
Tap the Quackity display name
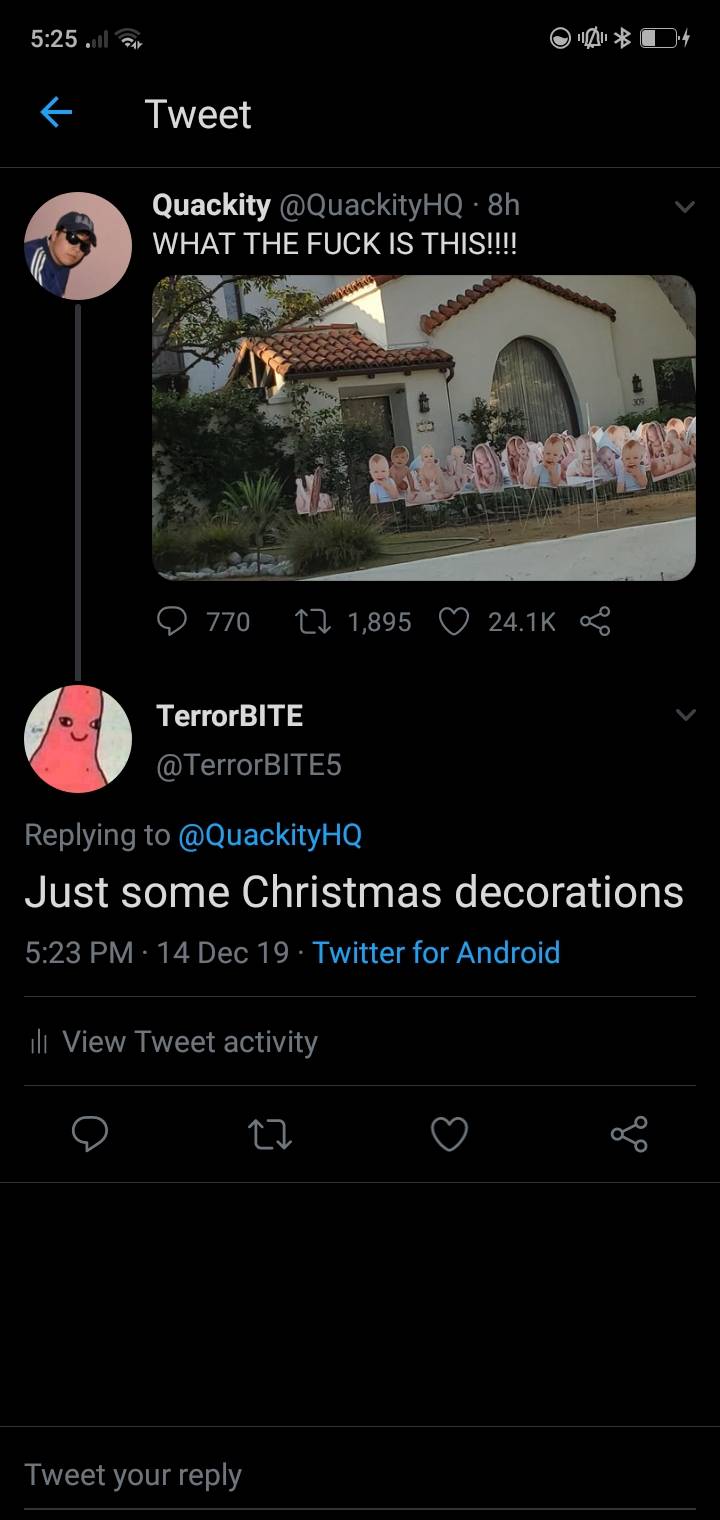tap(211, 205)
